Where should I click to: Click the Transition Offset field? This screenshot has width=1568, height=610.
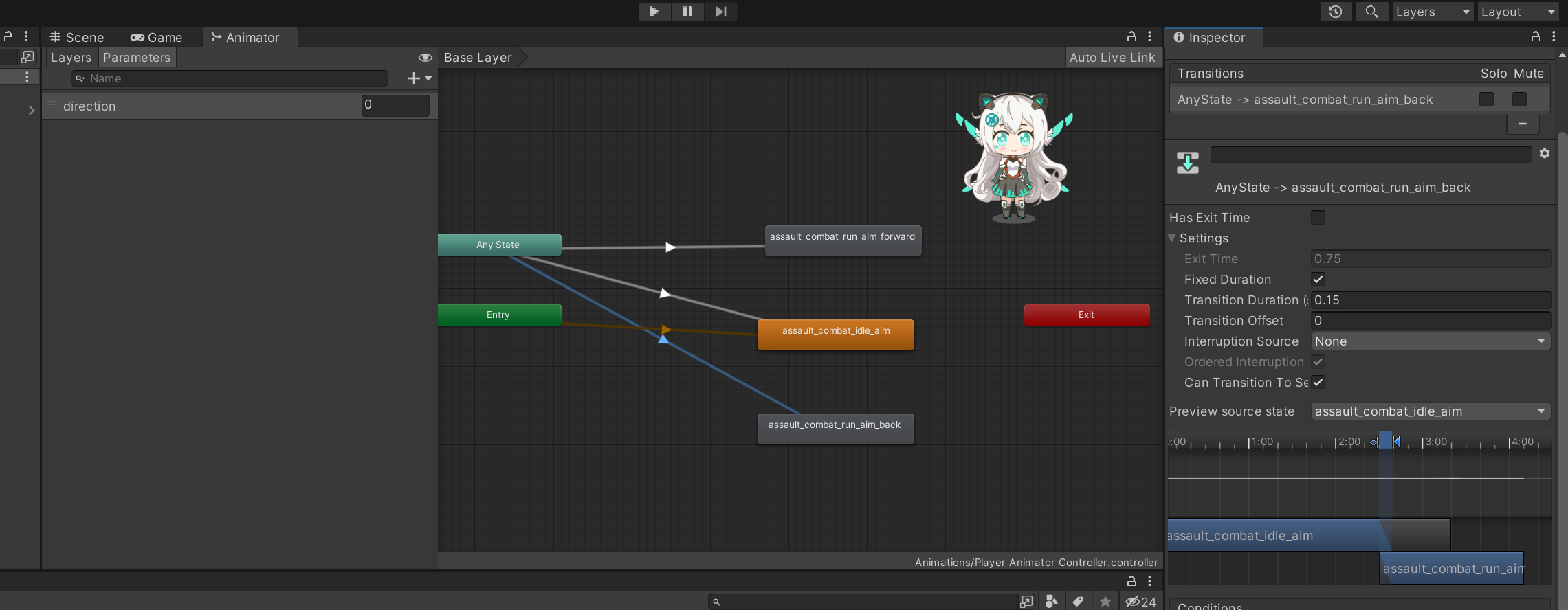[x=1431, y=321]
